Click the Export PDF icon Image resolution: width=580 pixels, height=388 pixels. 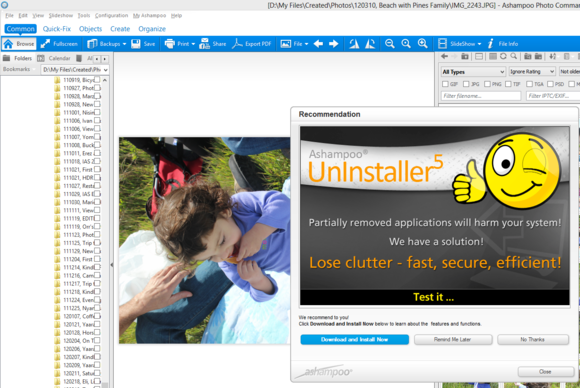pos(237,44)
